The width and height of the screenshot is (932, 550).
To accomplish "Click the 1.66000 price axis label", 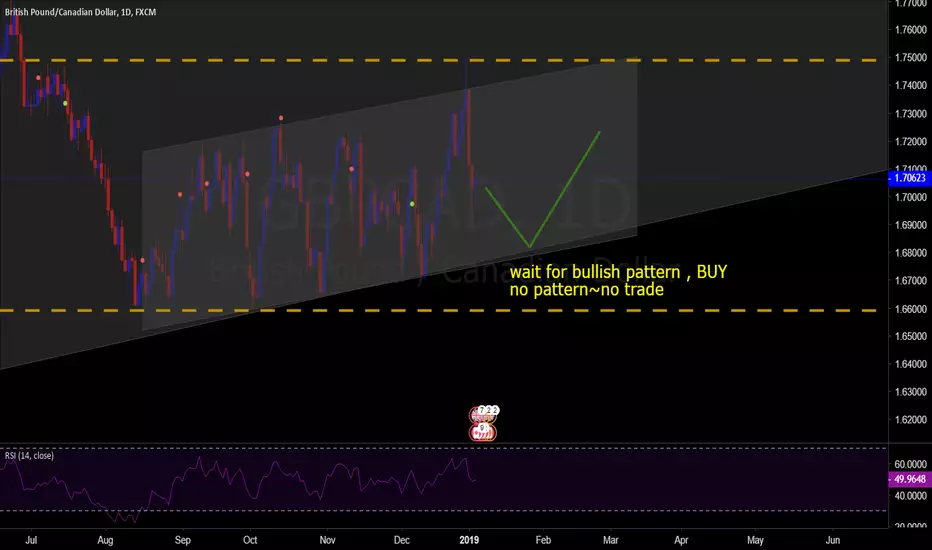I will click(x=911, y=309).
